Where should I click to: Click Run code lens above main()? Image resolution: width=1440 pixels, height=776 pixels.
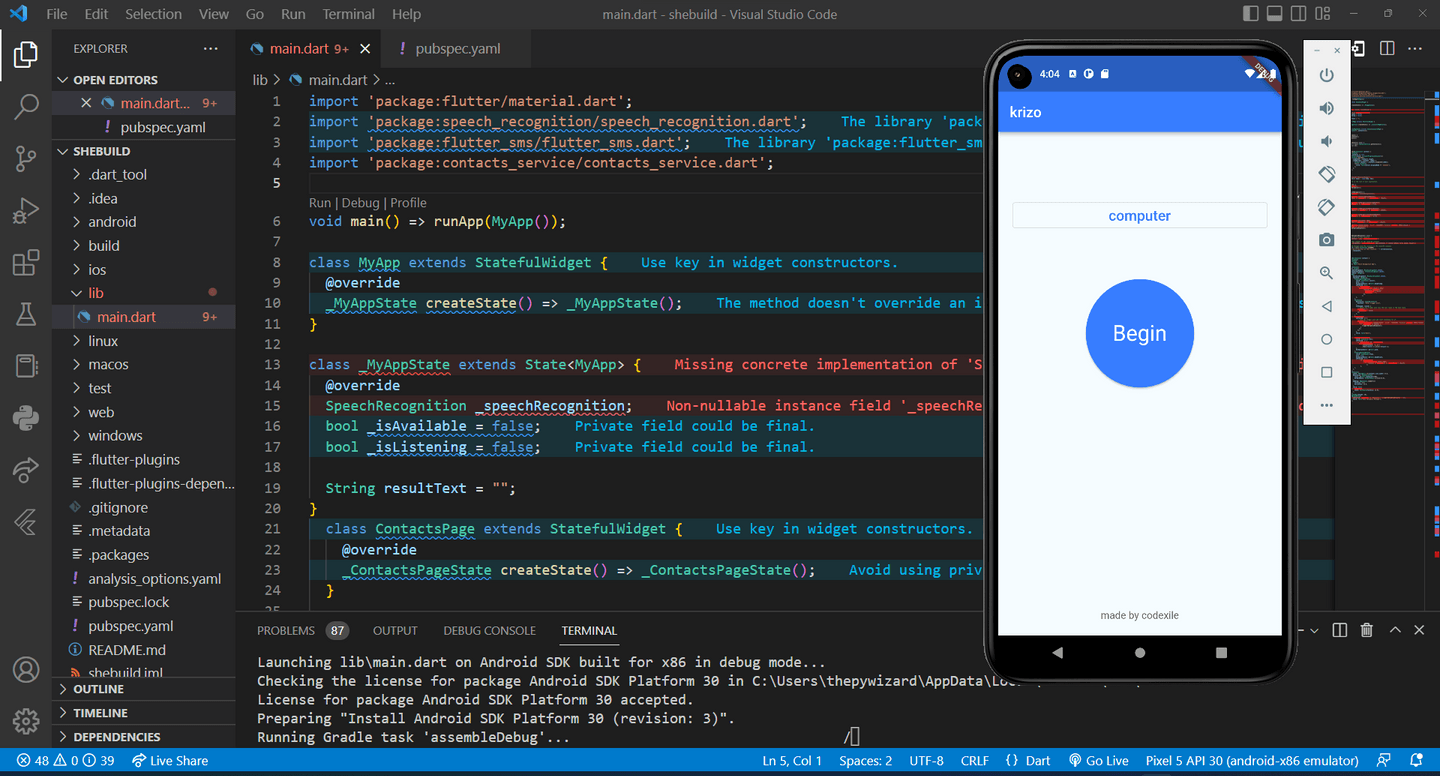pyautogui.click(x=320, y=202)
